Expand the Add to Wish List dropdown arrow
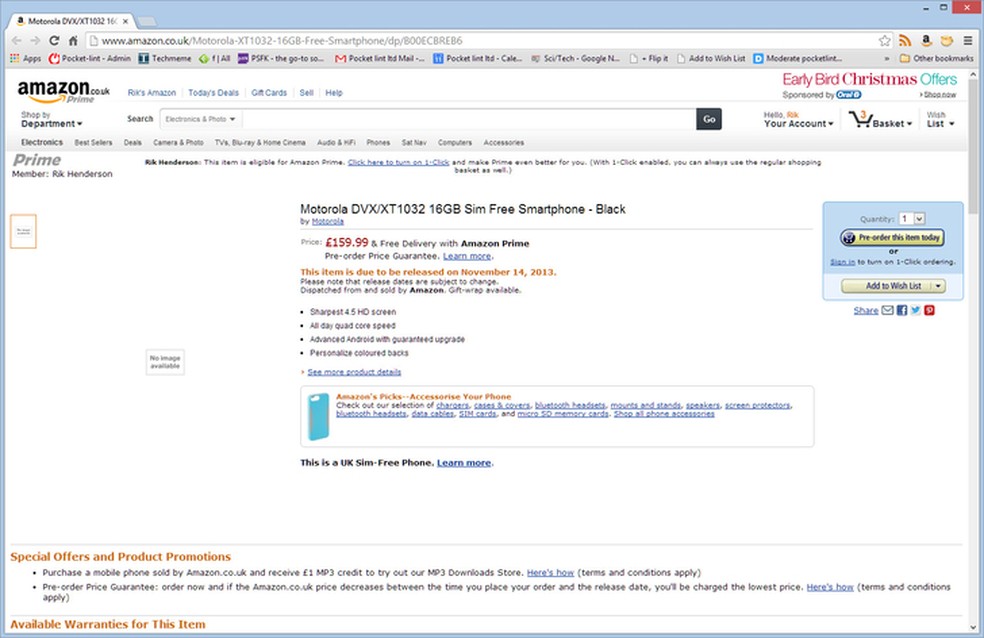This screenshot has height=638, width=984. pos(936,286)
